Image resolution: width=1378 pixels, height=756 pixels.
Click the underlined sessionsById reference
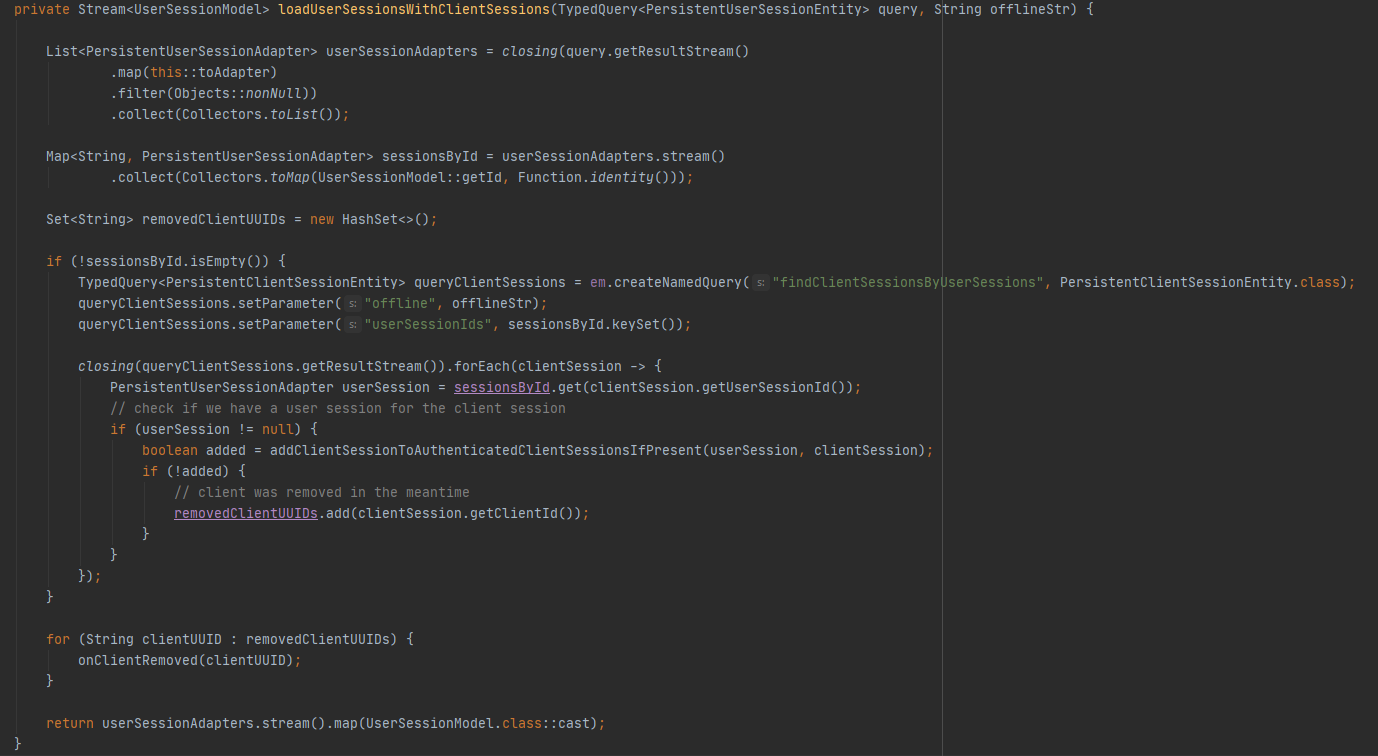click(501, 386)
